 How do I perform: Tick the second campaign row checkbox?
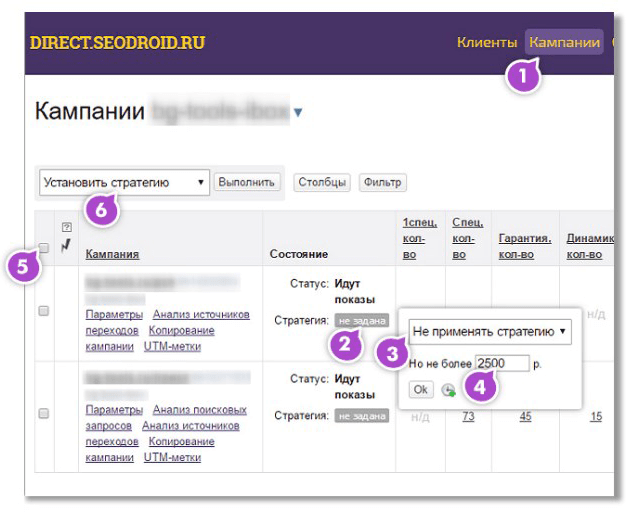[x=44, y=413]
